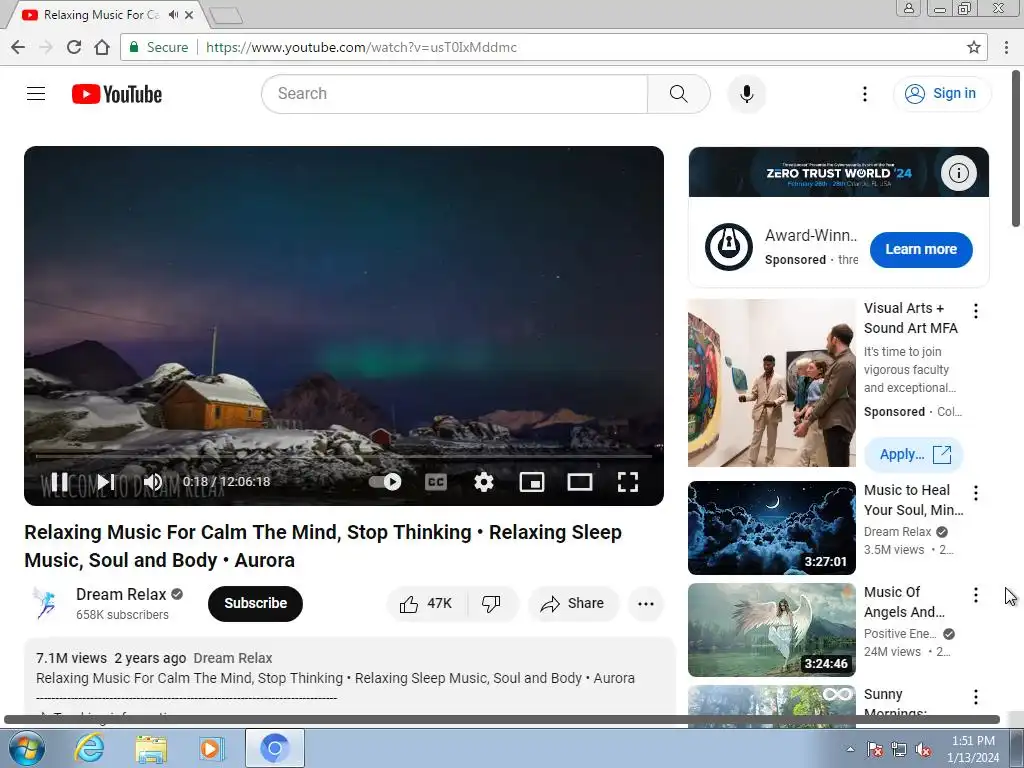Click the search magnifier button
Viewport: 1024px width, 768px height.
[679, 94]
